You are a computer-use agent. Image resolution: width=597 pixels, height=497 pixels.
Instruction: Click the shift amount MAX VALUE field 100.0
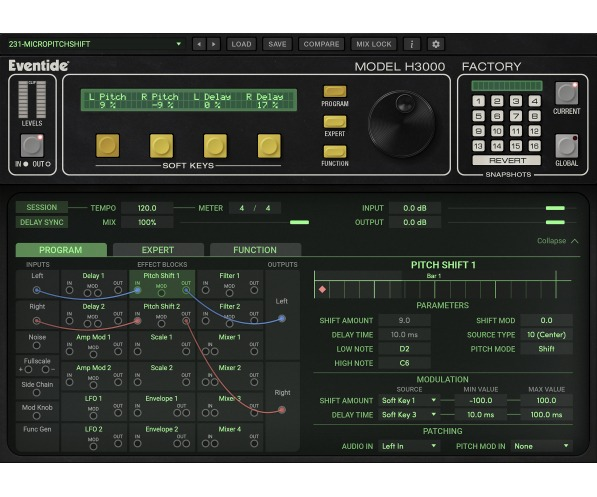pyautogui.click(x=546, y=401)
